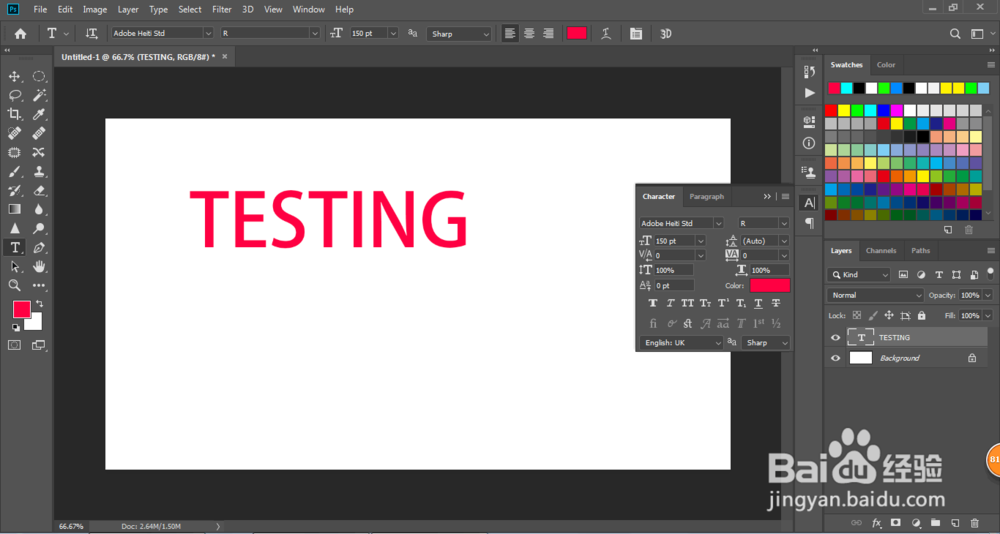
Task: Select the Eyedropper tool
Action: 39,114
